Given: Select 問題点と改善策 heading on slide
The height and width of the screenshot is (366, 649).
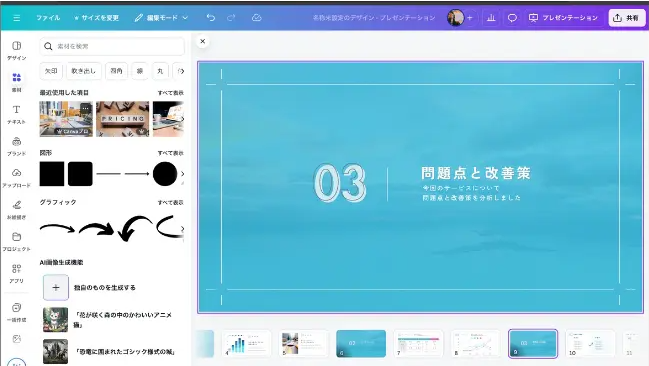Looking at the screenshot, I should (476, 173).
